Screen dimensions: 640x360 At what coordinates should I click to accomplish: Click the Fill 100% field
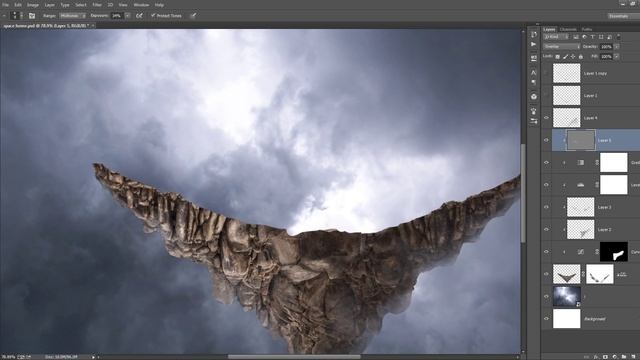606,56
